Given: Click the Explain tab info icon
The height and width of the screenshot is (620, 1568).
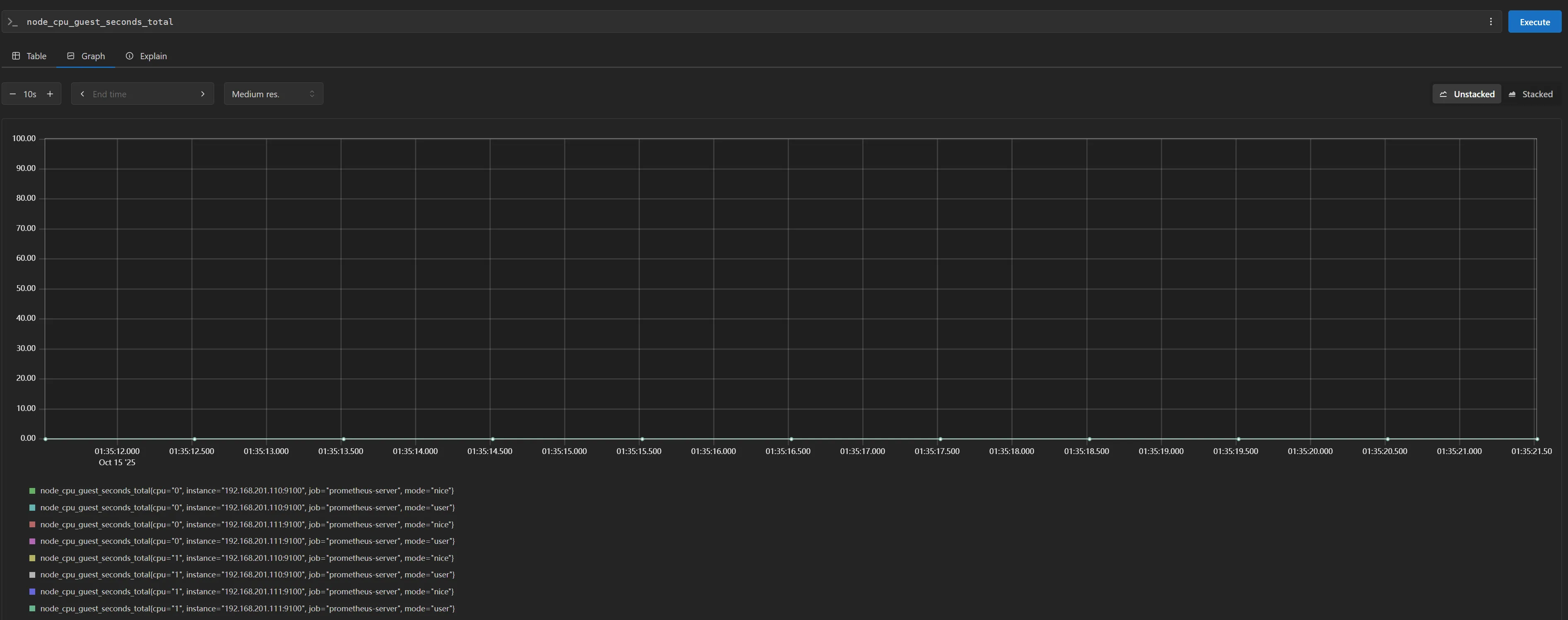Looking at the screenshot, I should [130, 56].
